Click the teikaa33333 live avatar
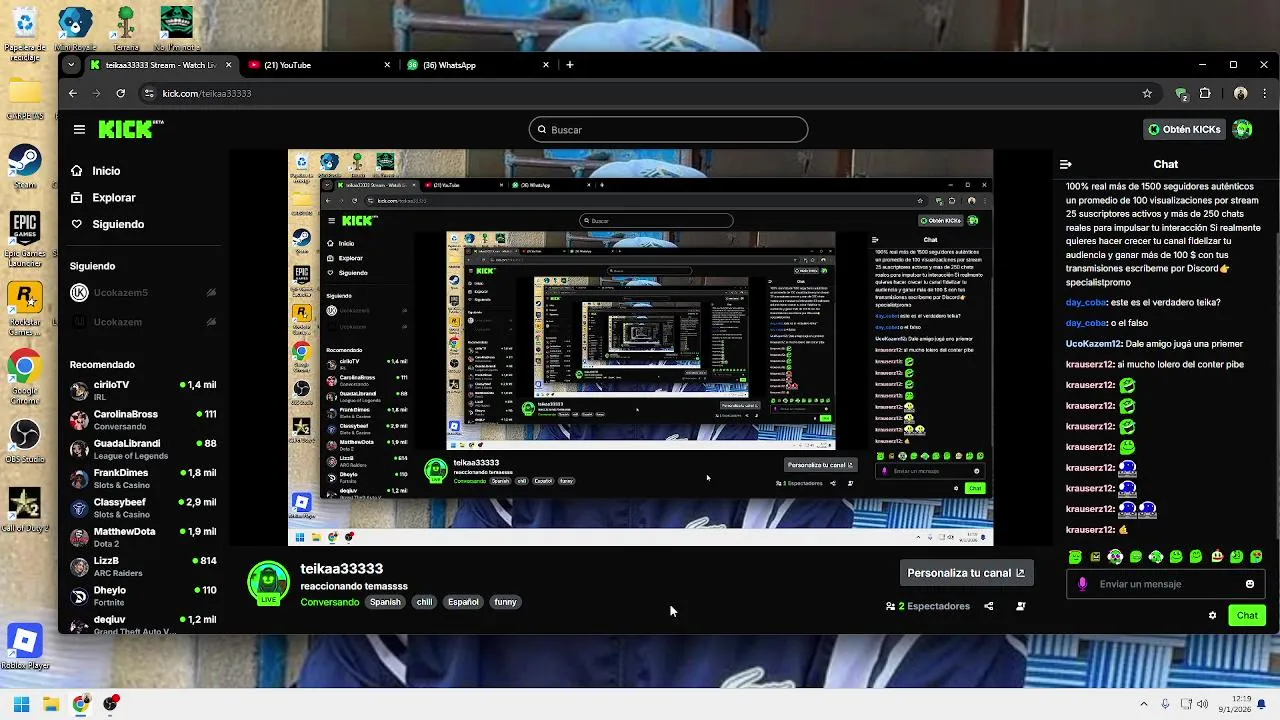The height and width of the screenshot is (720, 1280). [x=268, y=584]
